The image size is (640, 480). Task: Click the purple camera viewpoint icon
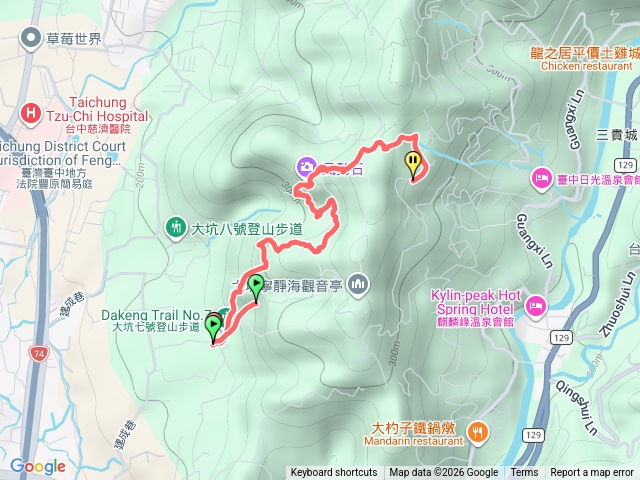click(306, 167)
